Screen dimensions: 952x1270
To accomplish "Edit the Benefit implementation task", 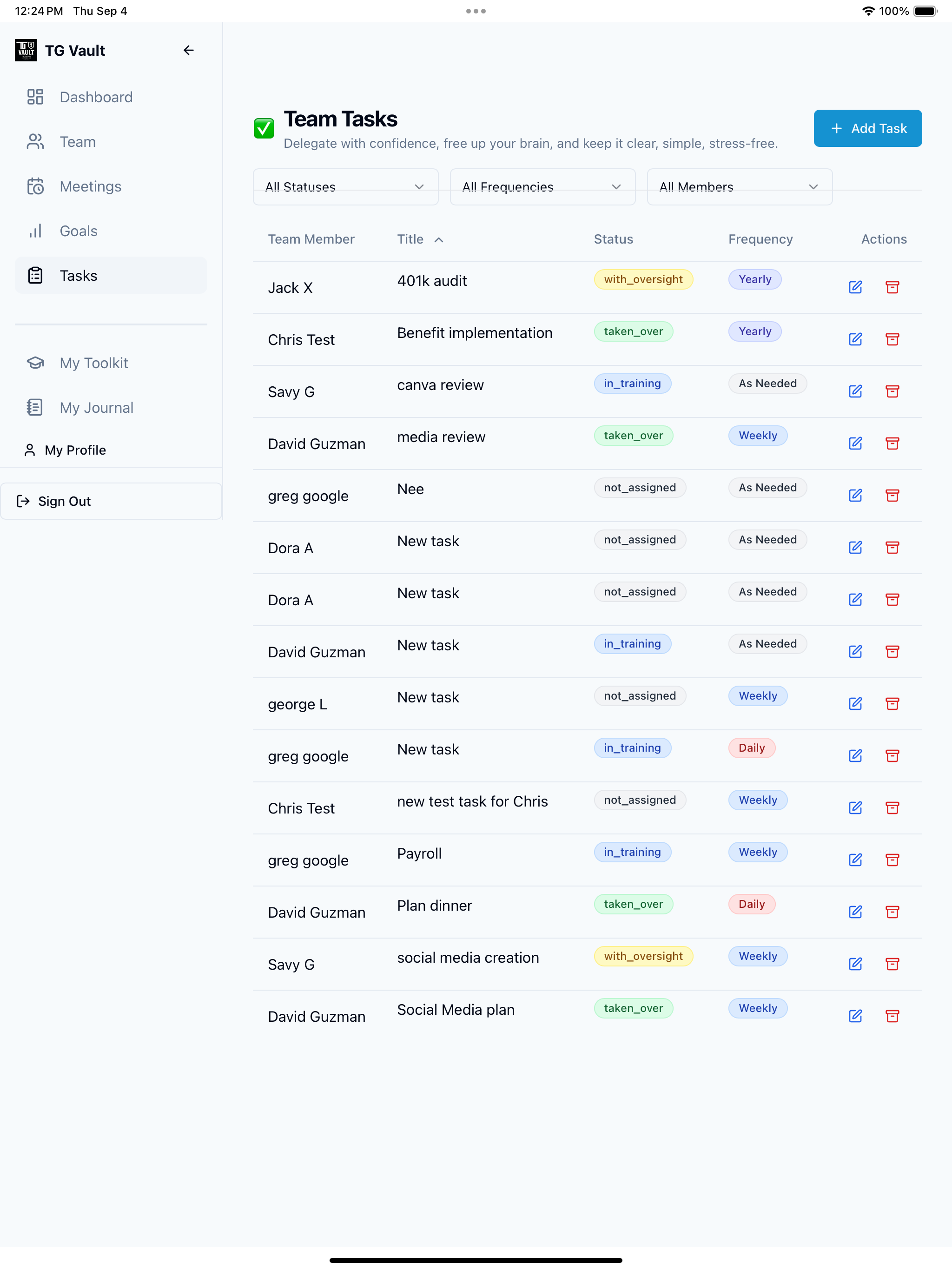I will 855,339.
